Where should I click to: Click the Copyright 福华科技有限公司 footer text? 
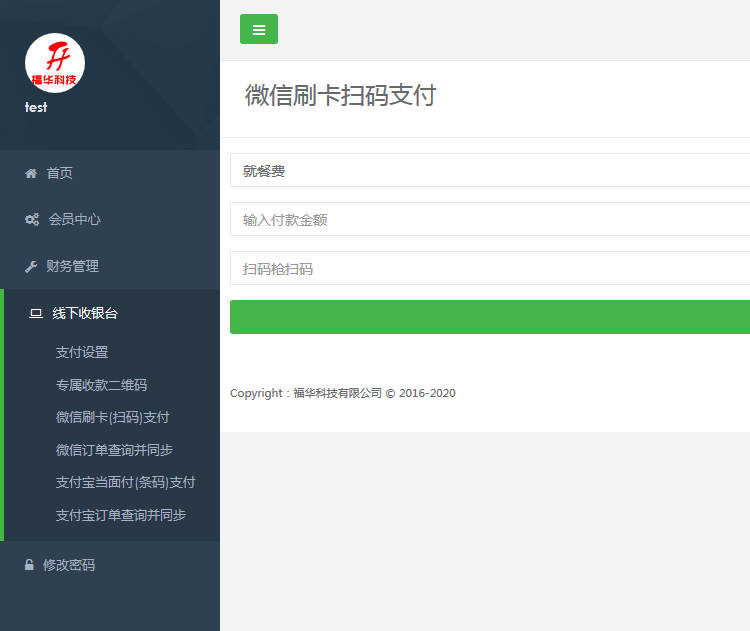(342, 393)
